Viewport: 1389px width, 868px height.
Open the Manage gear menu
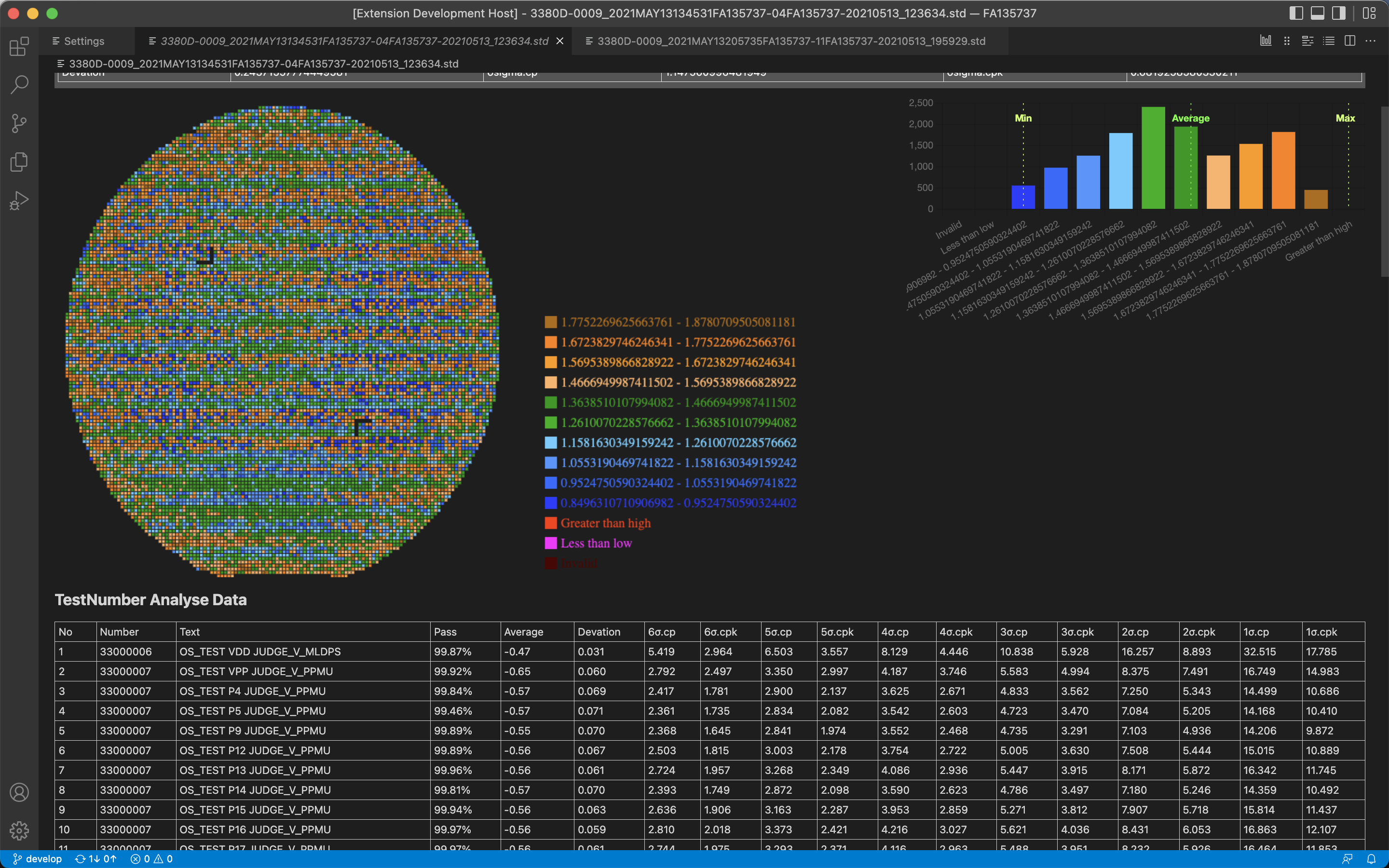coord(19,830)
